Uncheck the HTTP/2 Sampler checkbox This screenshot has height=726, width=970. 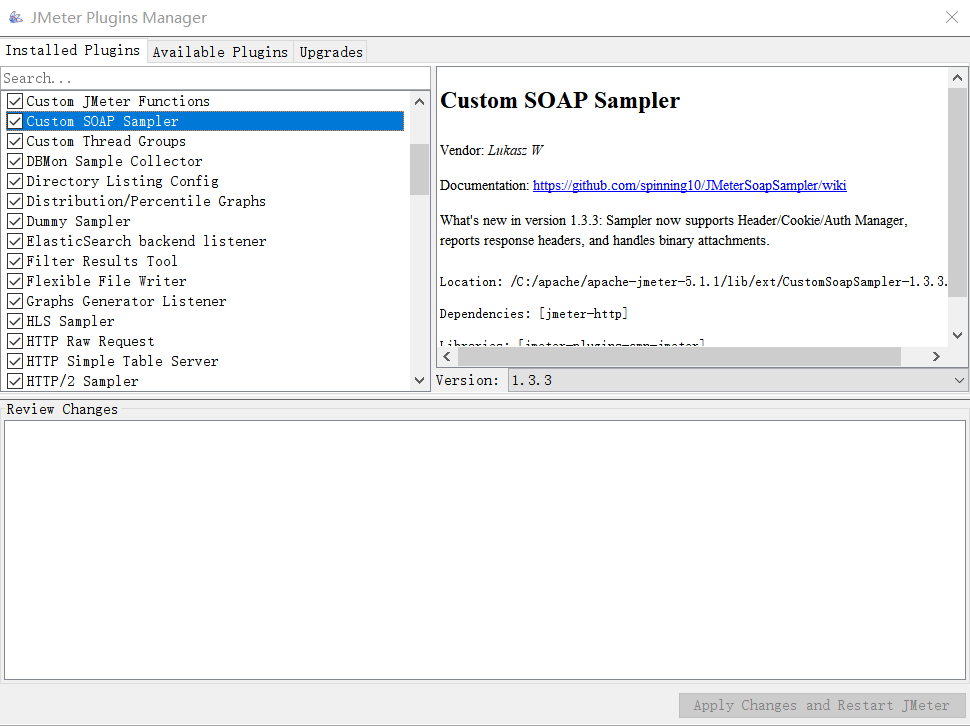click(x=15, y=381)
